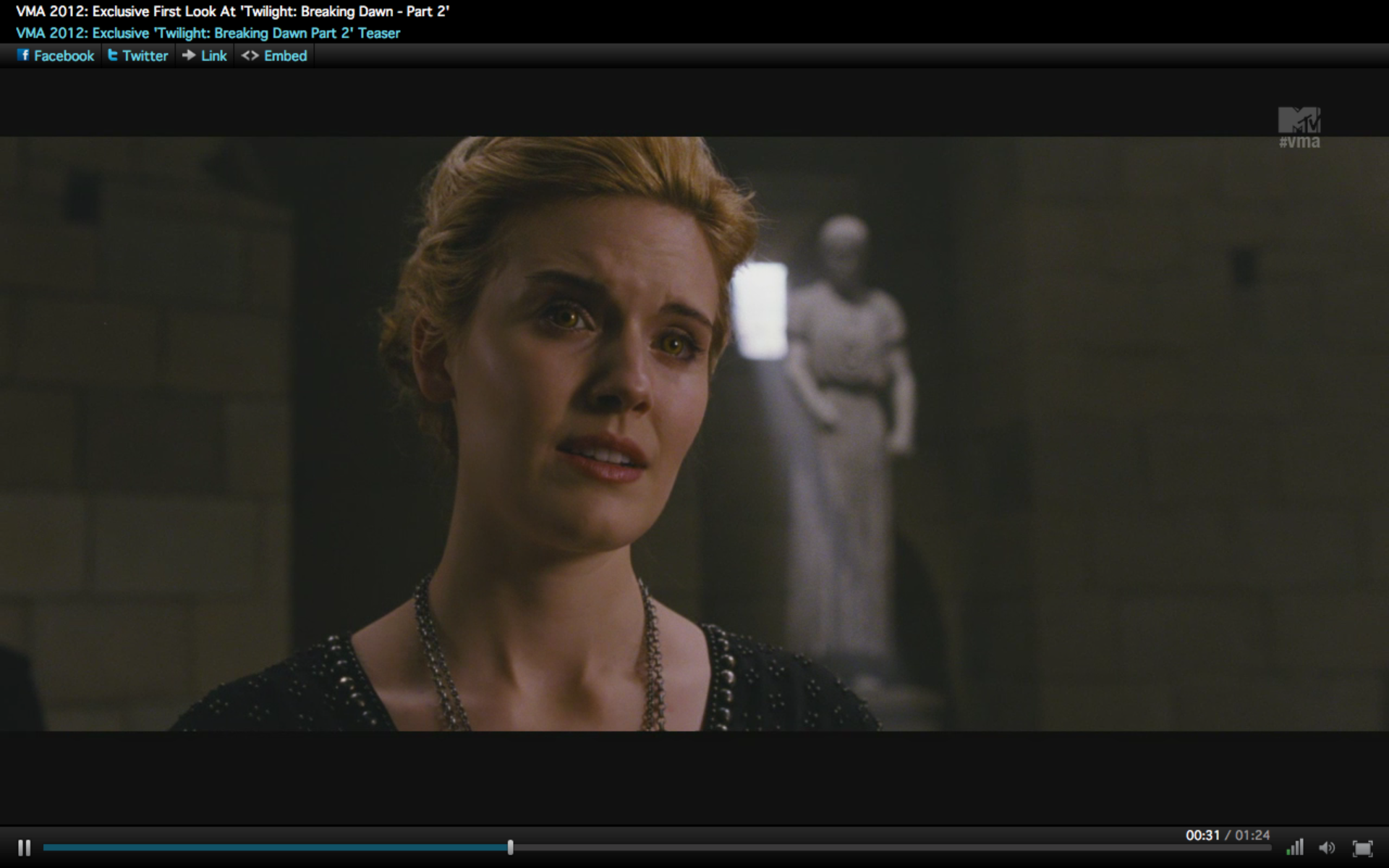Click the white 'Exclusive First Look' headline

(232, 12)
